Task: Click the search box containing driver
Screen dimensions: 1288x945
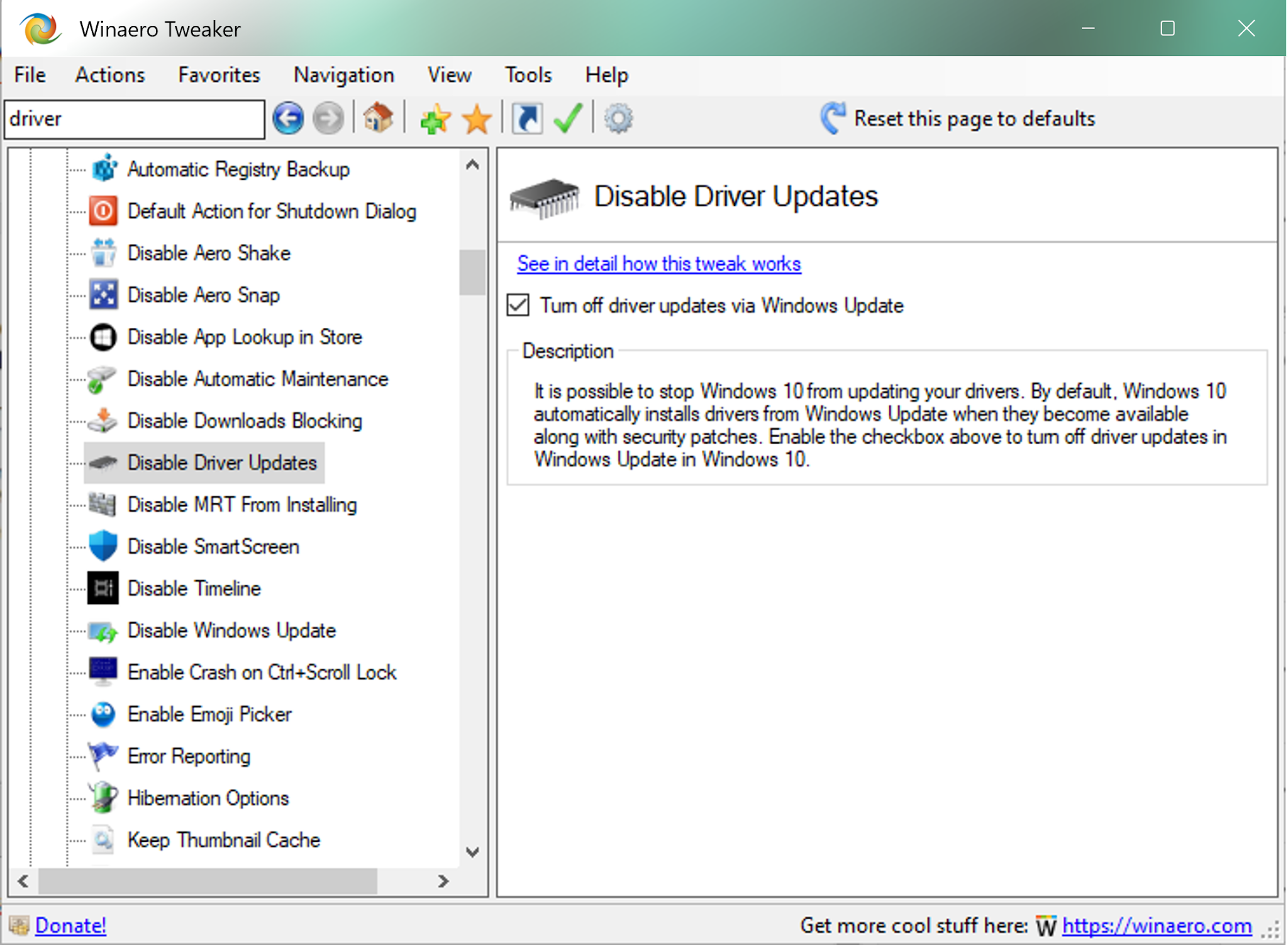Action: click(x=133, y=119)
